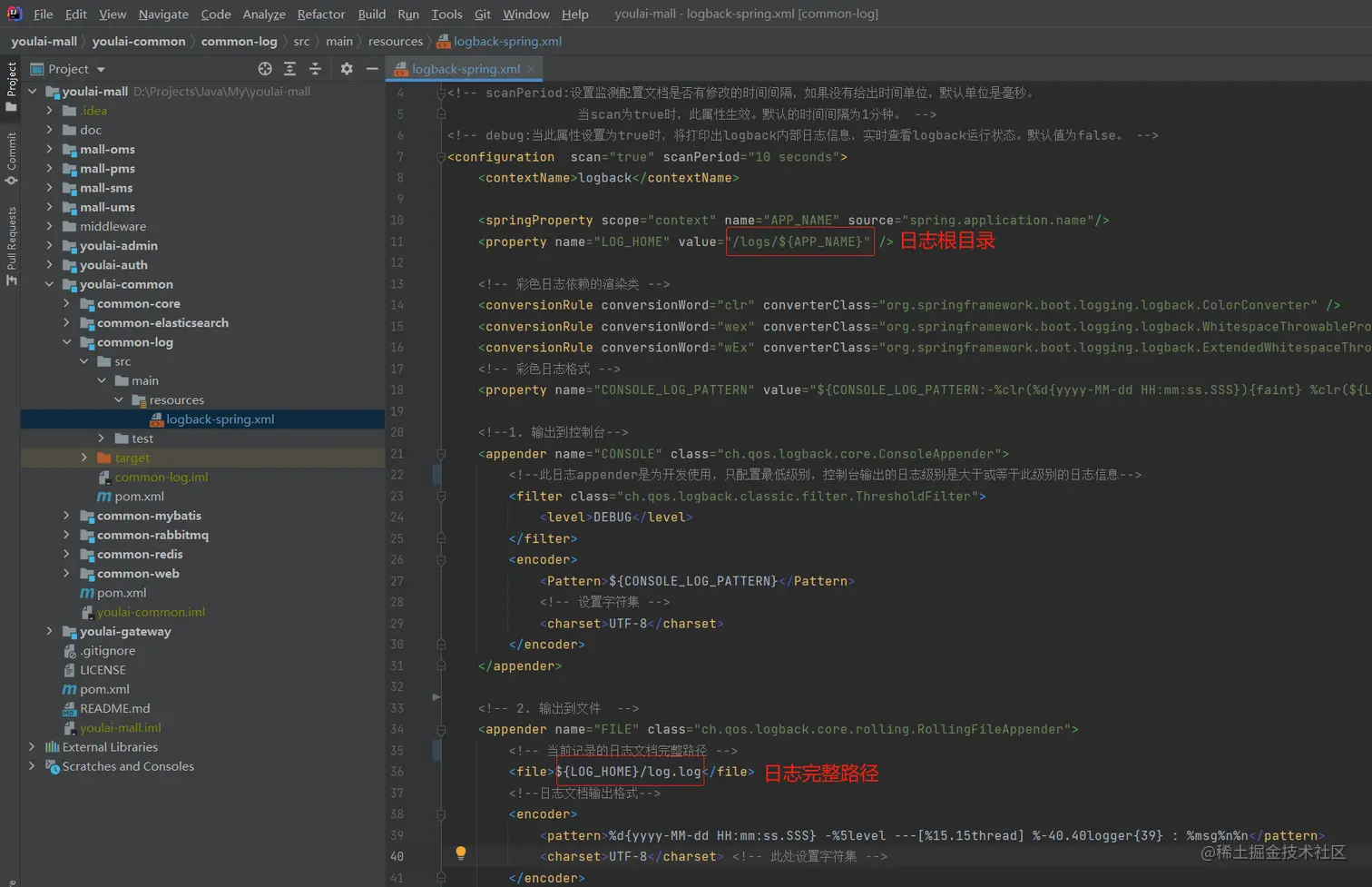1372x887 pixels.
Task: Open the File menu
Action: 43,15
